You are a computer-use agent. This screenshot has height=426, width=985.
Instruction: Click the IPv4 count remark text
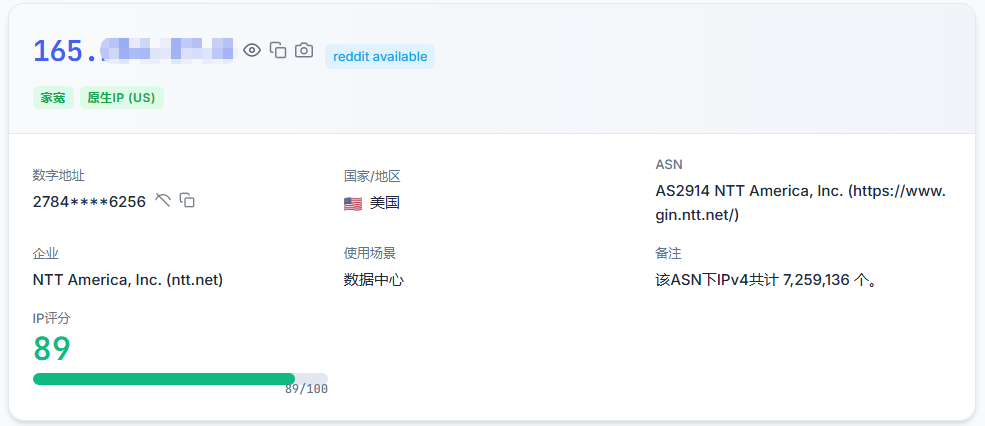767,280
